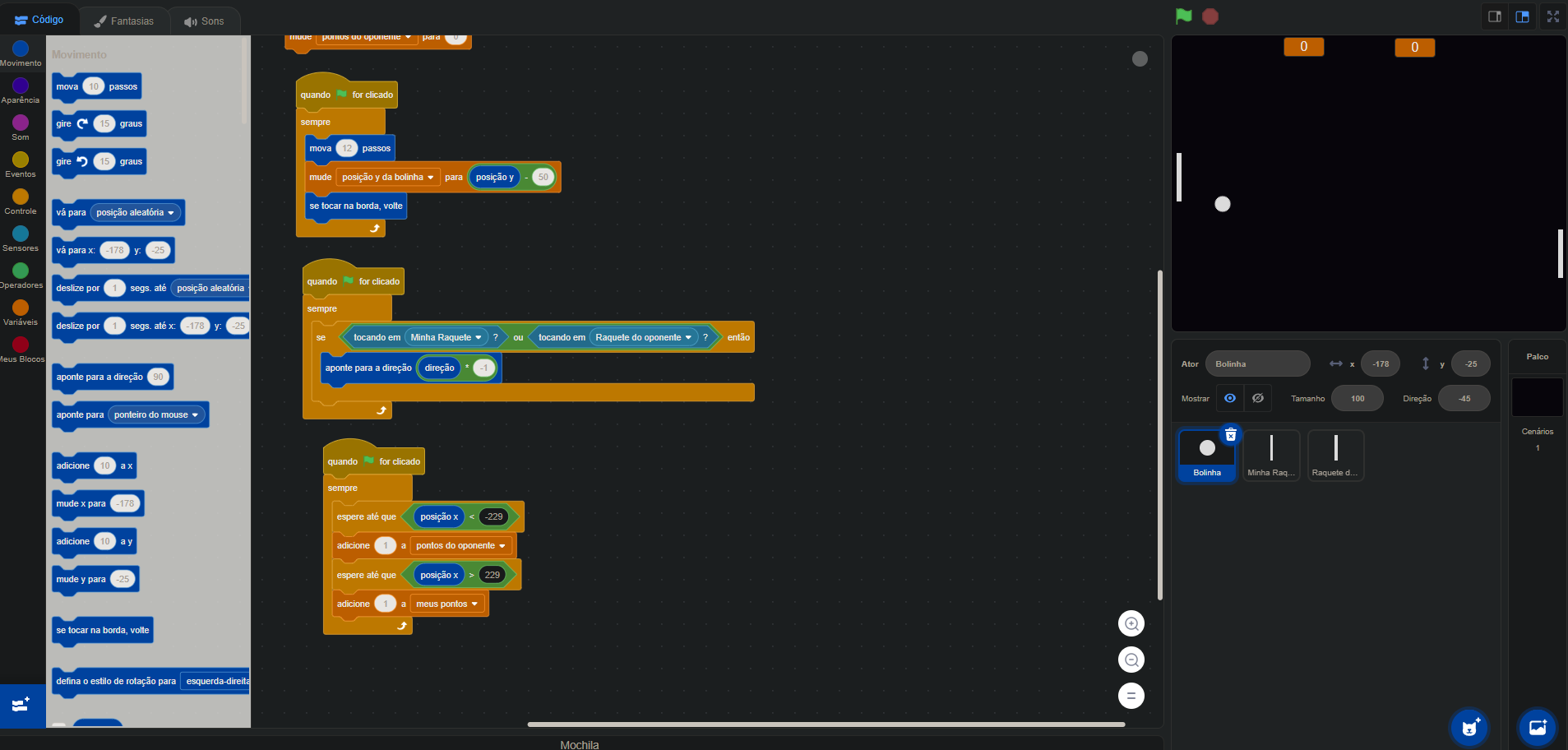The width and height of the screenshot is (1568, 750).
Task: Hide the sprite with crossed eye icon
Action: point(1258,398)
